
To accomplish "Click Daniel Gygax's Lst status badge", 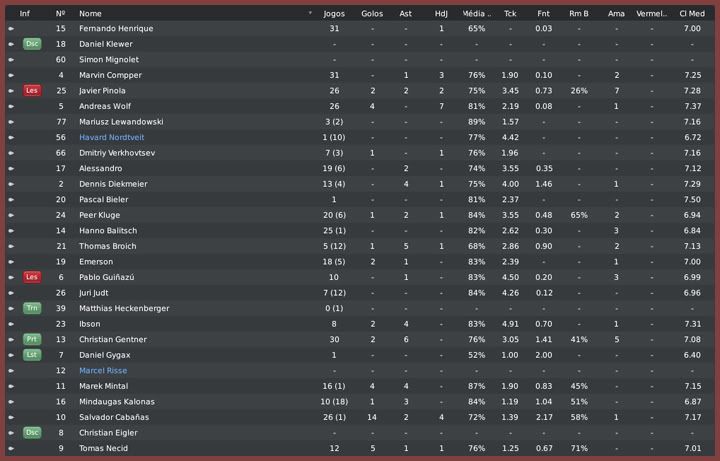I will (x=32, y=355).
